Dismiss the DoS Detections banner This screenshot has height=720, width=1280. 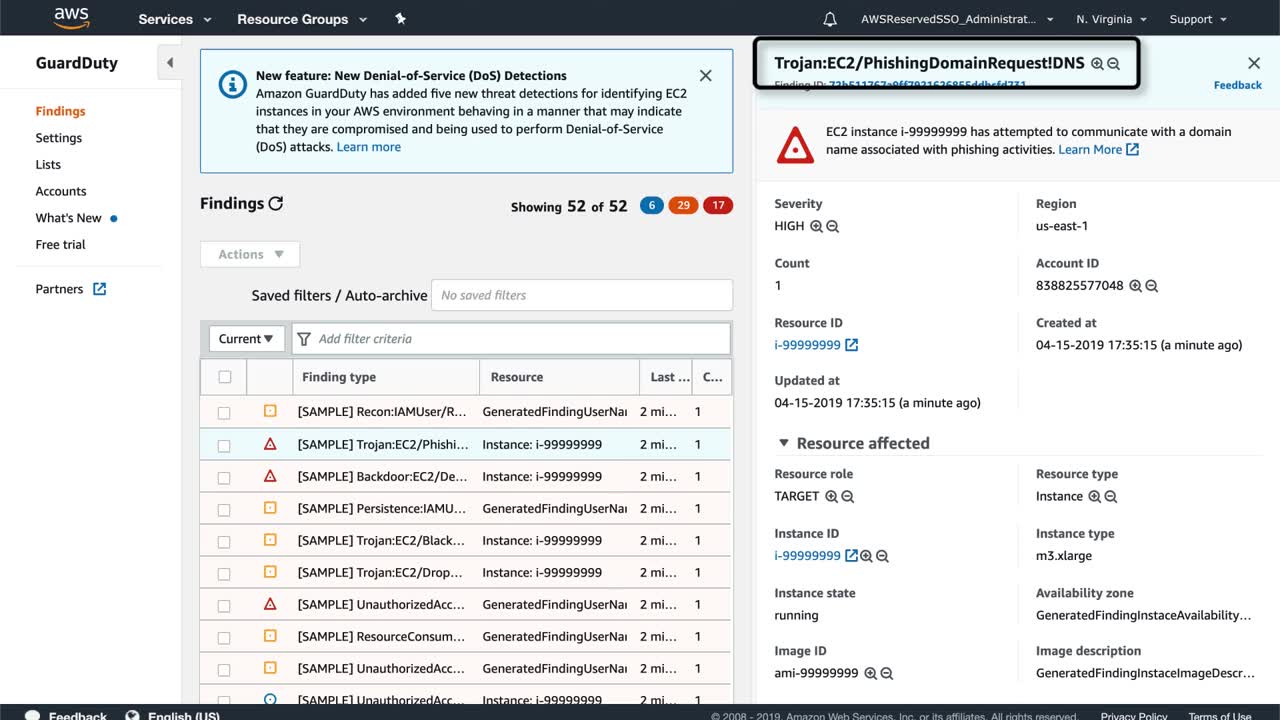(x=705, y=76)
